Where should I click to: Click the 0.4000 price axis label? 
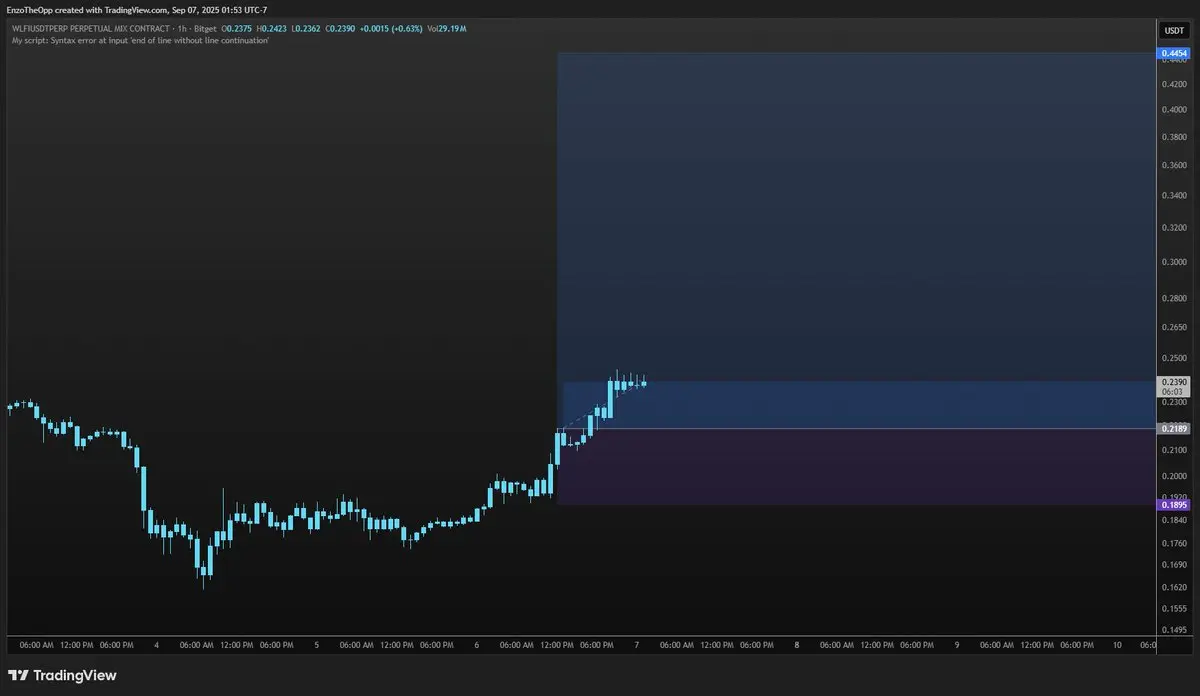point(1174,110)
